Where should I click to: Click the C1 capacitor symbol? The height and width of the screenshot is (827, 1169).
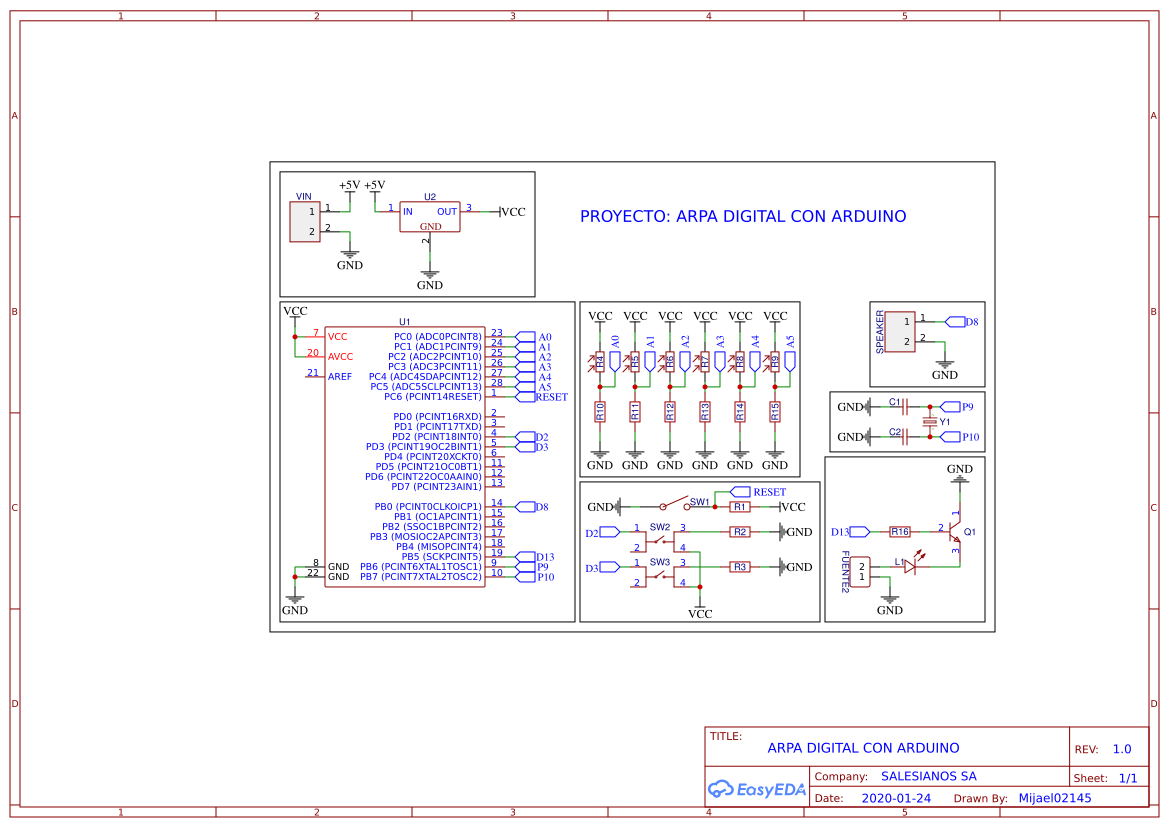pyautogui.click(x=905, y=407)
